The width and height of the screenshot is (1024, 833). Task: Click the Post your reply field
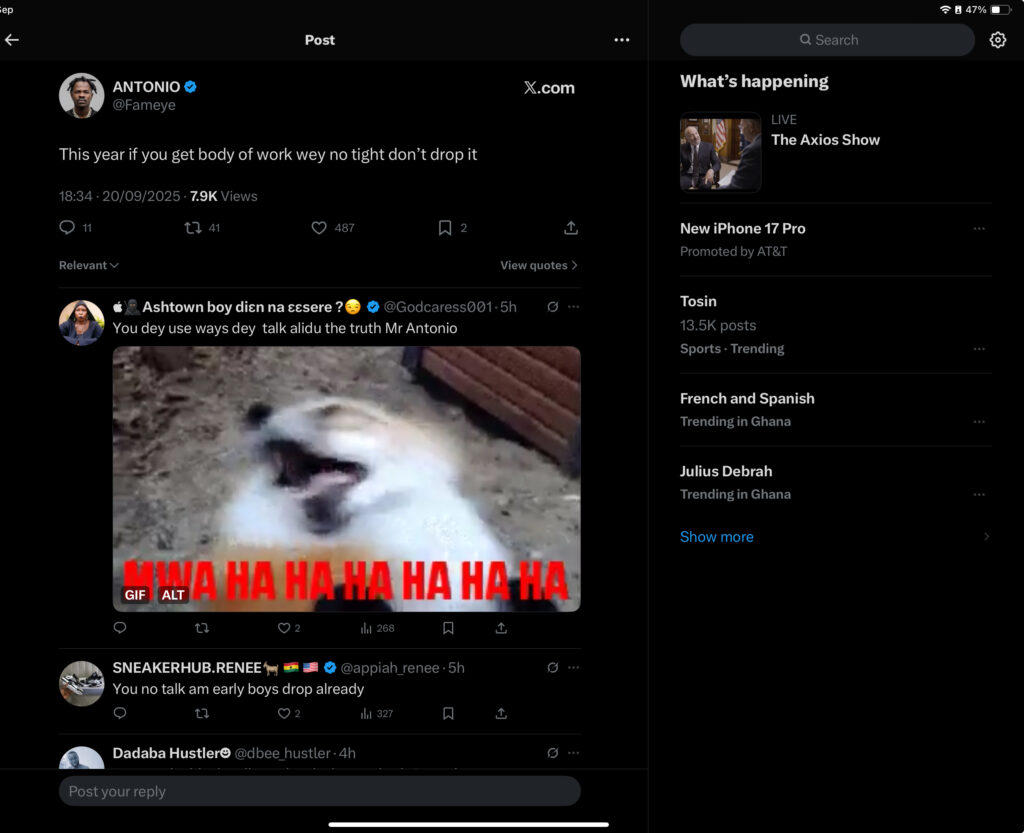pos(320,791)
